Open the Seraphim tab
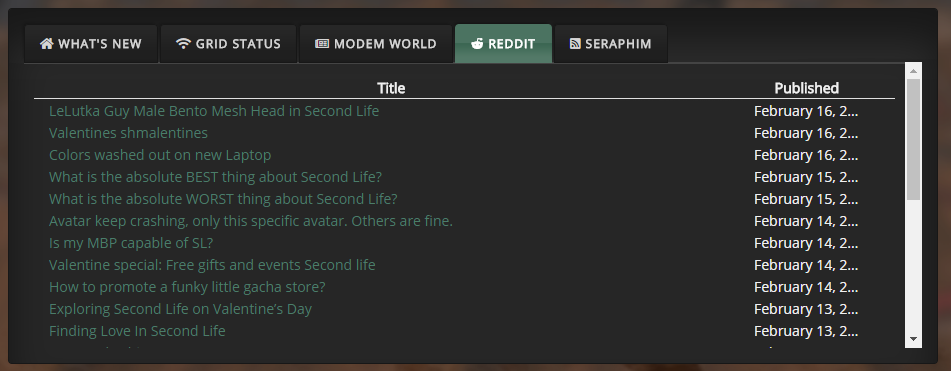This screenshot has width=951, height=371. point(611,44)
